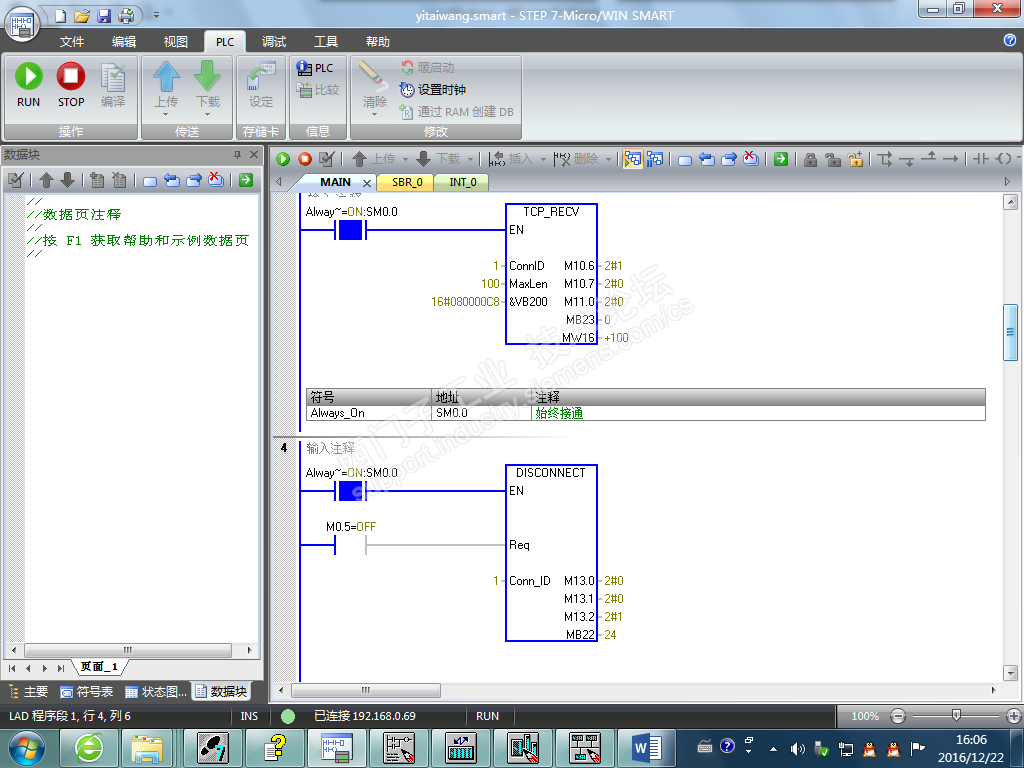
Task: Click the data block panel's upload arrow
Action: click(46, 180)
